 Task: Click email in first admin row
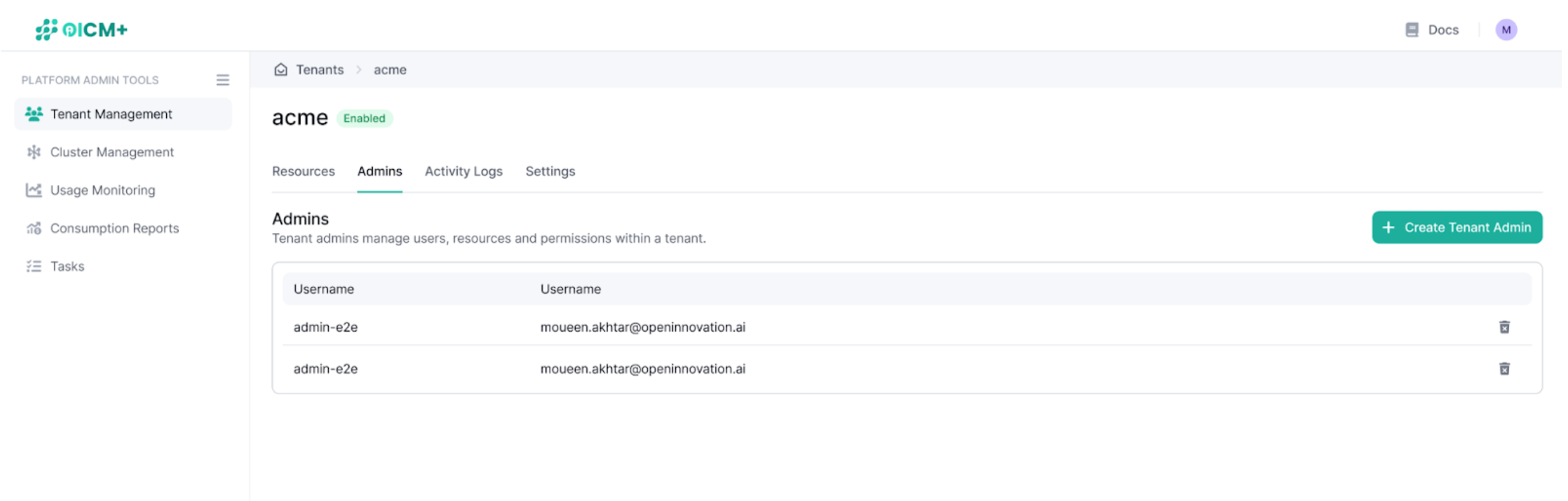coord(643,327)
